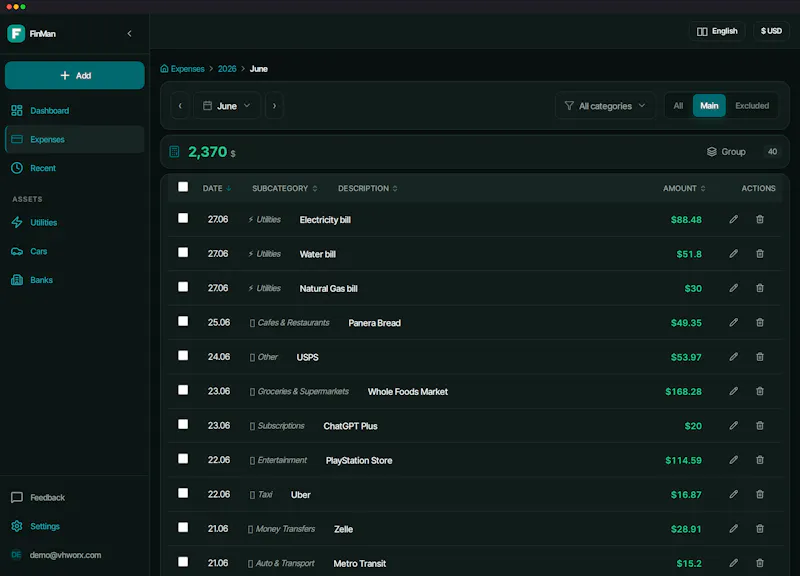Switch to the Main filter tab
The width and height of the screenshot is (800, 576).
(709, 106)
